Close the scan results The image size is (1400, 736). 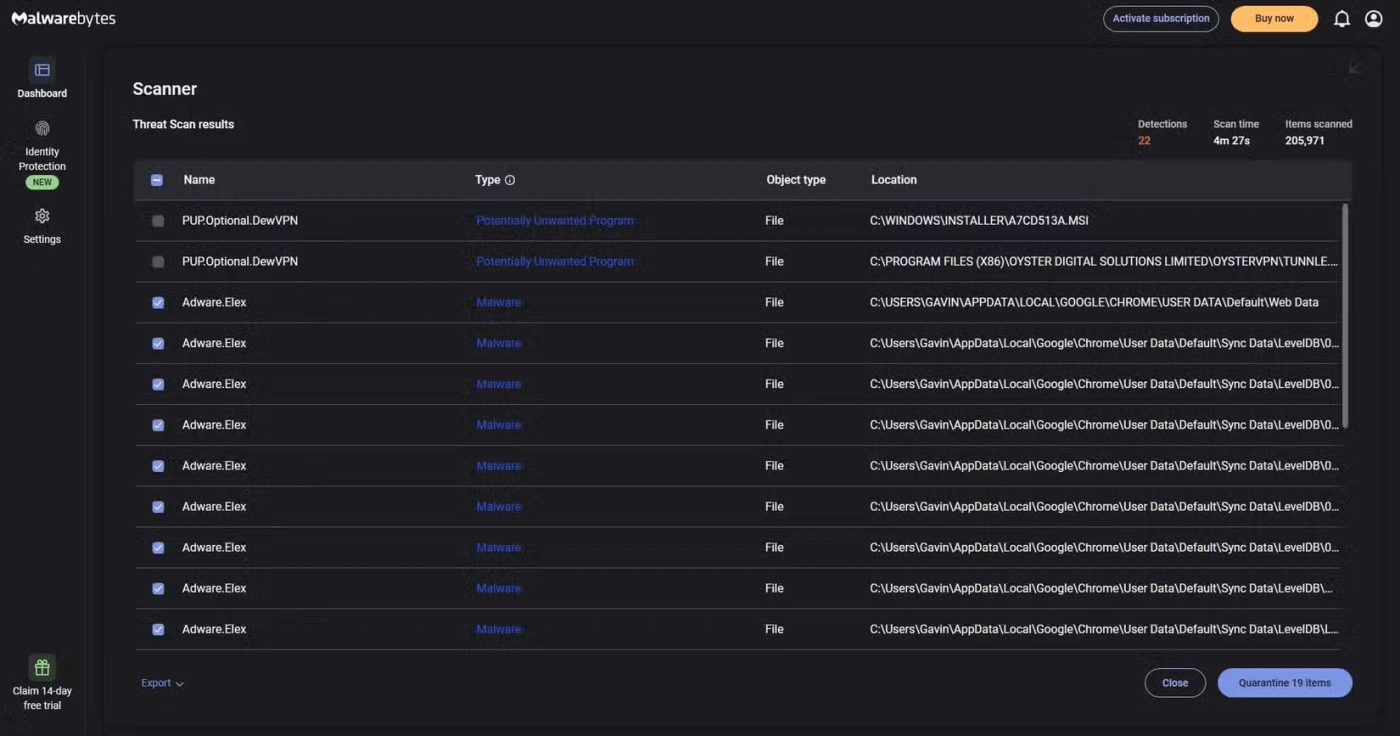(x=1175, y=683)
